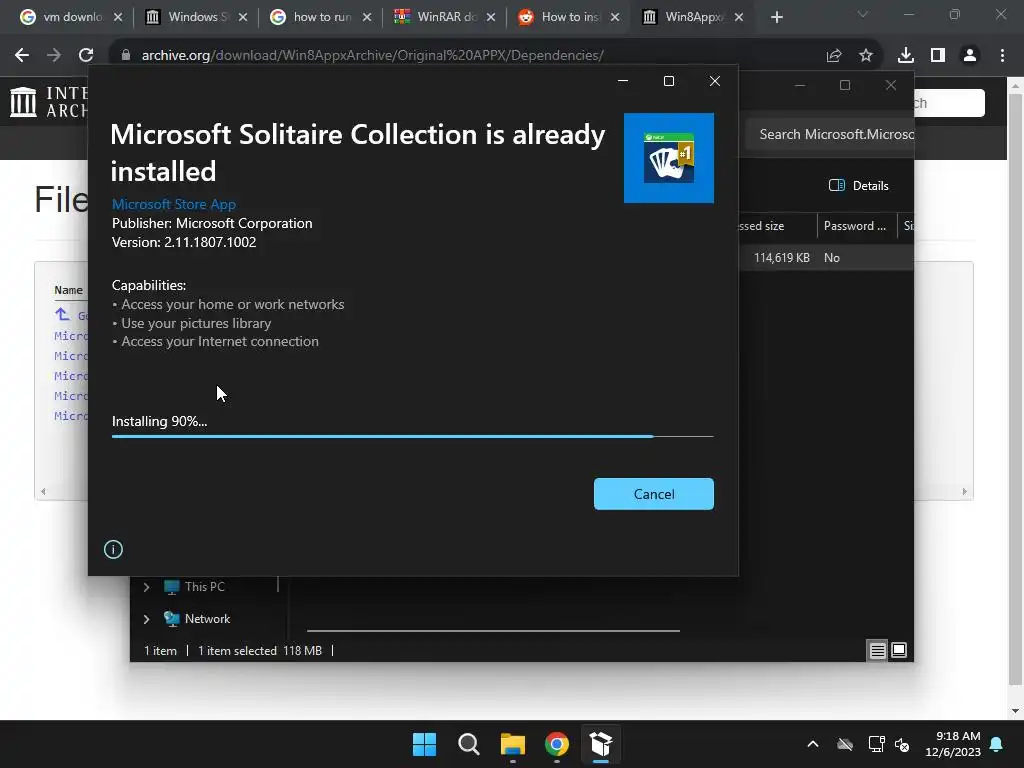Select the 114,619 KB file row
Screen dimensions: 1024x768
[x=826, y=258]
